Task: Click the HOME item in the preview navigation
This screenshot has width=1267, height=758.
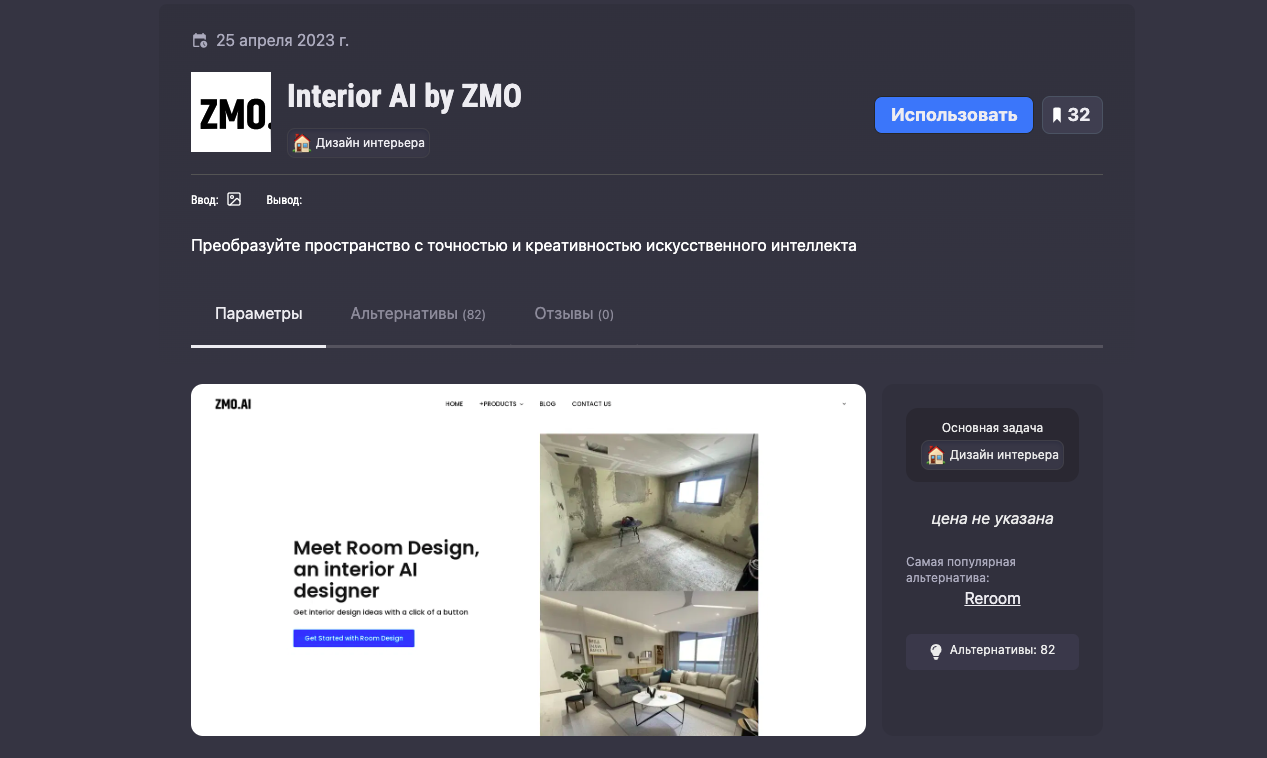Action: pos(454,404)
